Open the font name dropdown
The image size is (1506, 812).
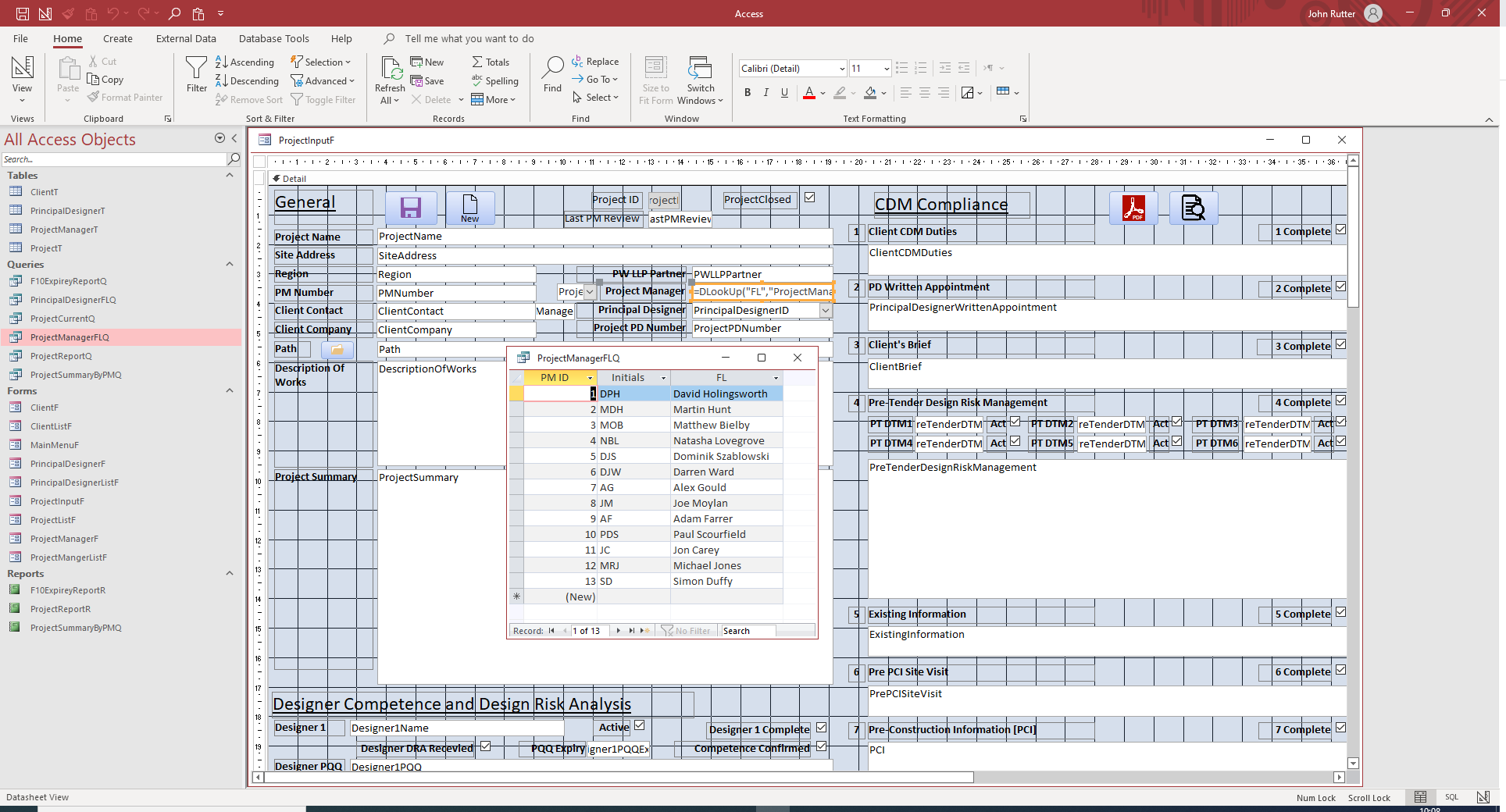click(842, 69)
